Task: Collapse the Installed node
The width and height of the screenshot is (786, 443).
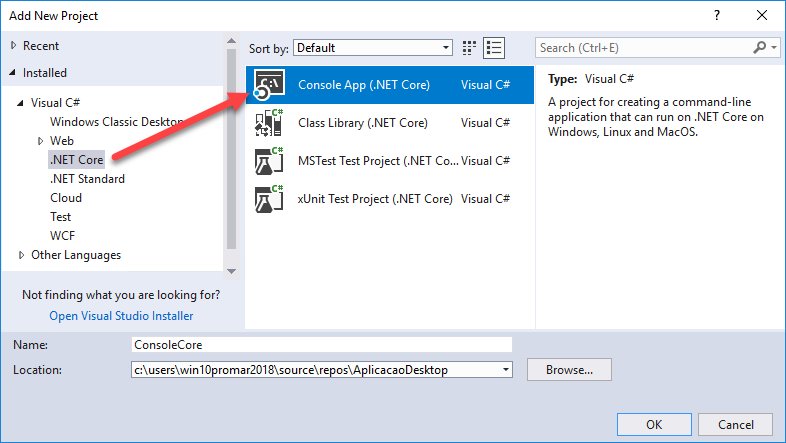Action: (x=13, y=73)
